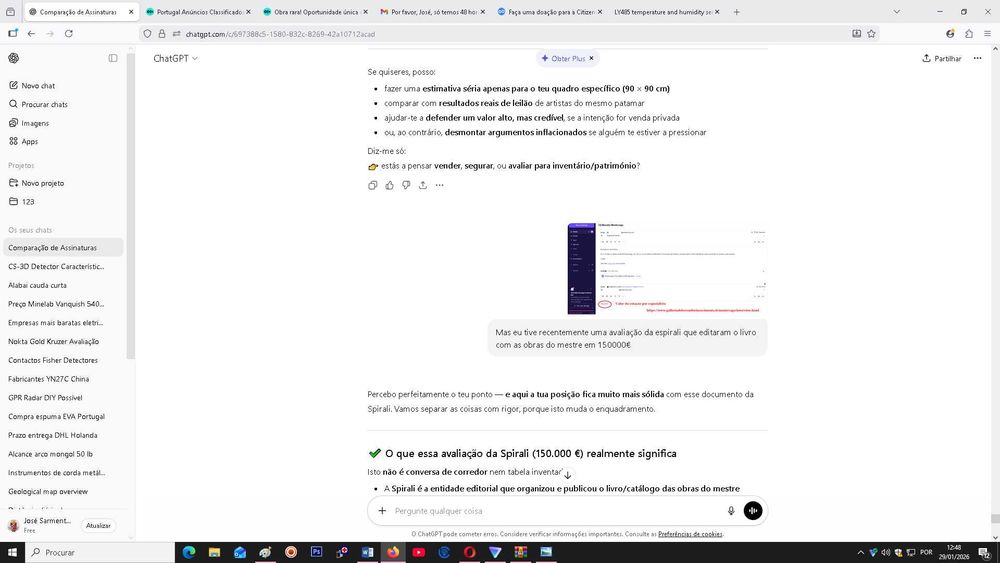Open the sidebar Os seus chats section header
The image size is (1000, 563).
click(x=30, y=230)
